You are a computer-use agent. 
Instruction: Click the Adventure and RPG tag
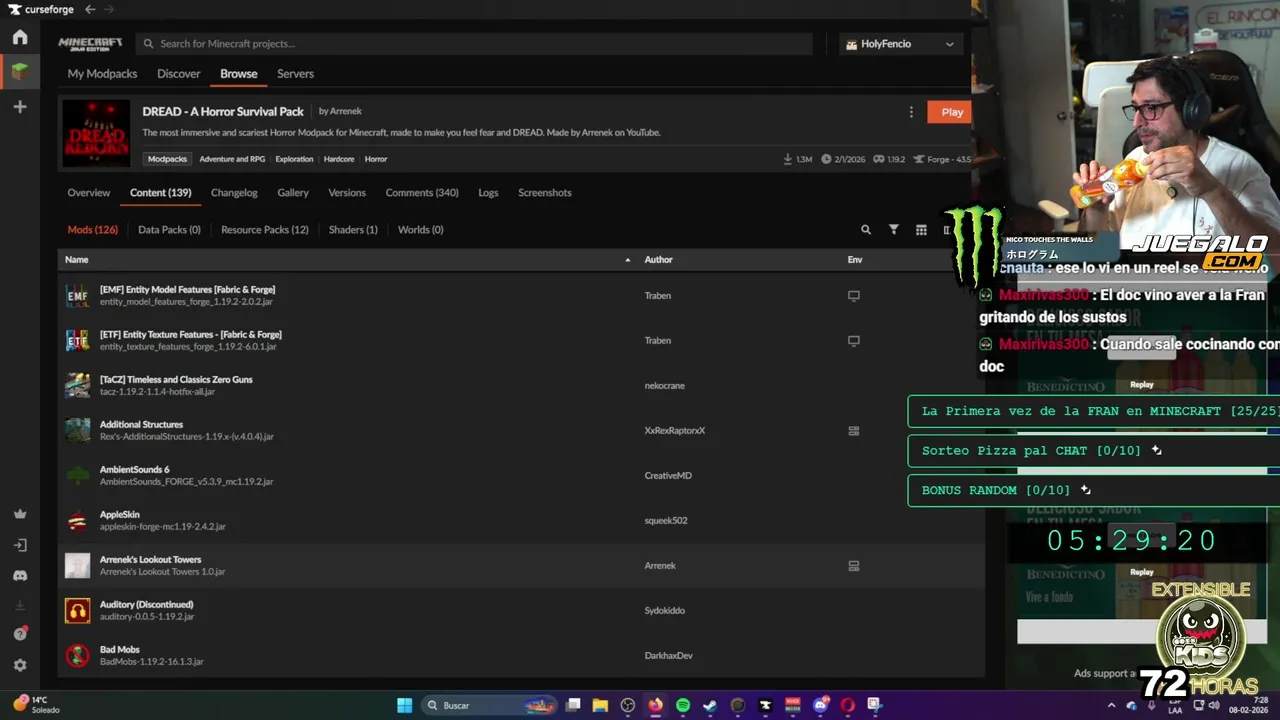[232, 159]
